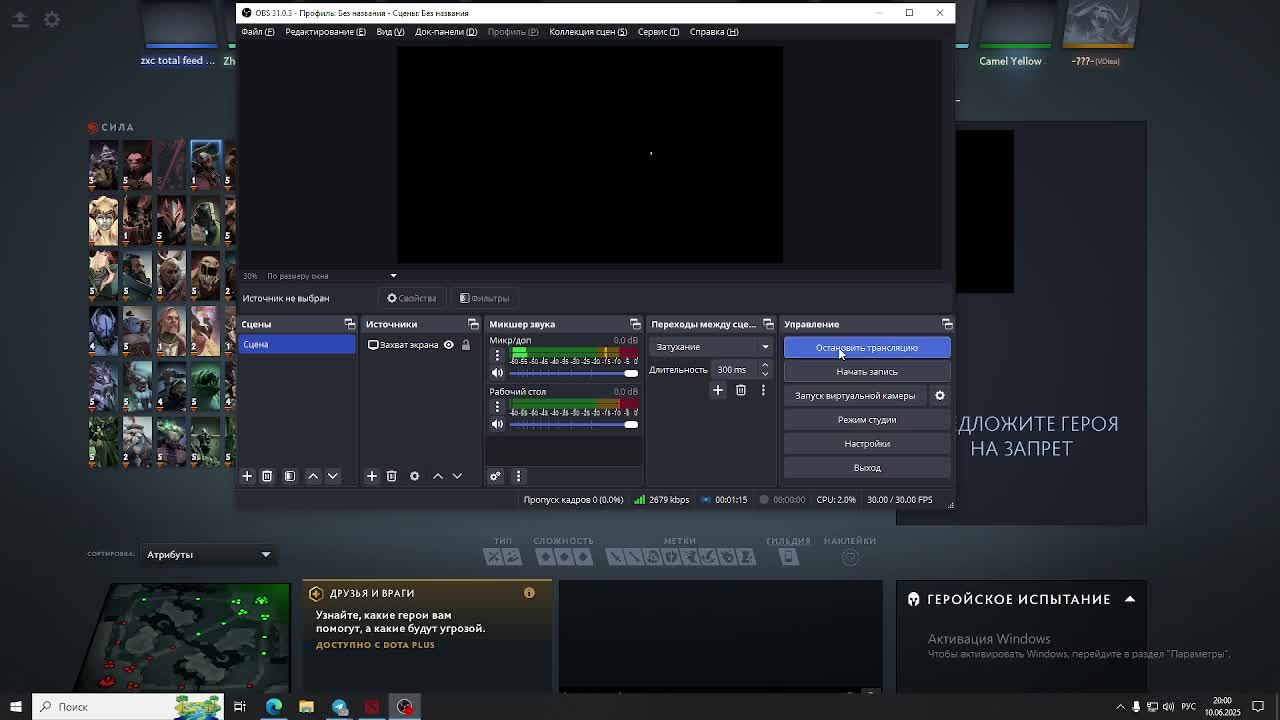Move source down arrow in Sources panel
Viewport: 1280px width, 720px height.
point(457,476)
